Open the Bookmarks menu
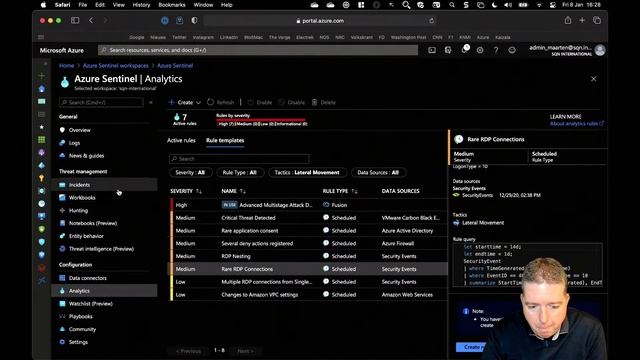This screenshot has width=640, height=360. pos(172,5)
